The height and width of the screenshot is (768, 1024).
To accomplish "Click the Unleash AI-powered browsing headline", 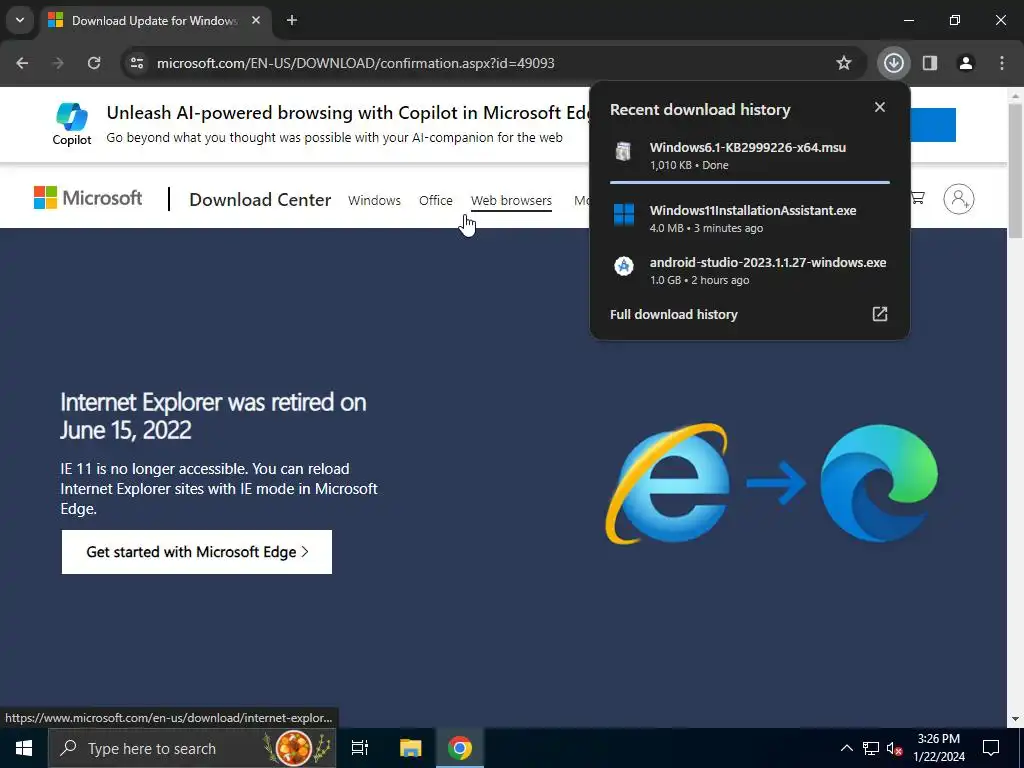I will coord(348,113).
